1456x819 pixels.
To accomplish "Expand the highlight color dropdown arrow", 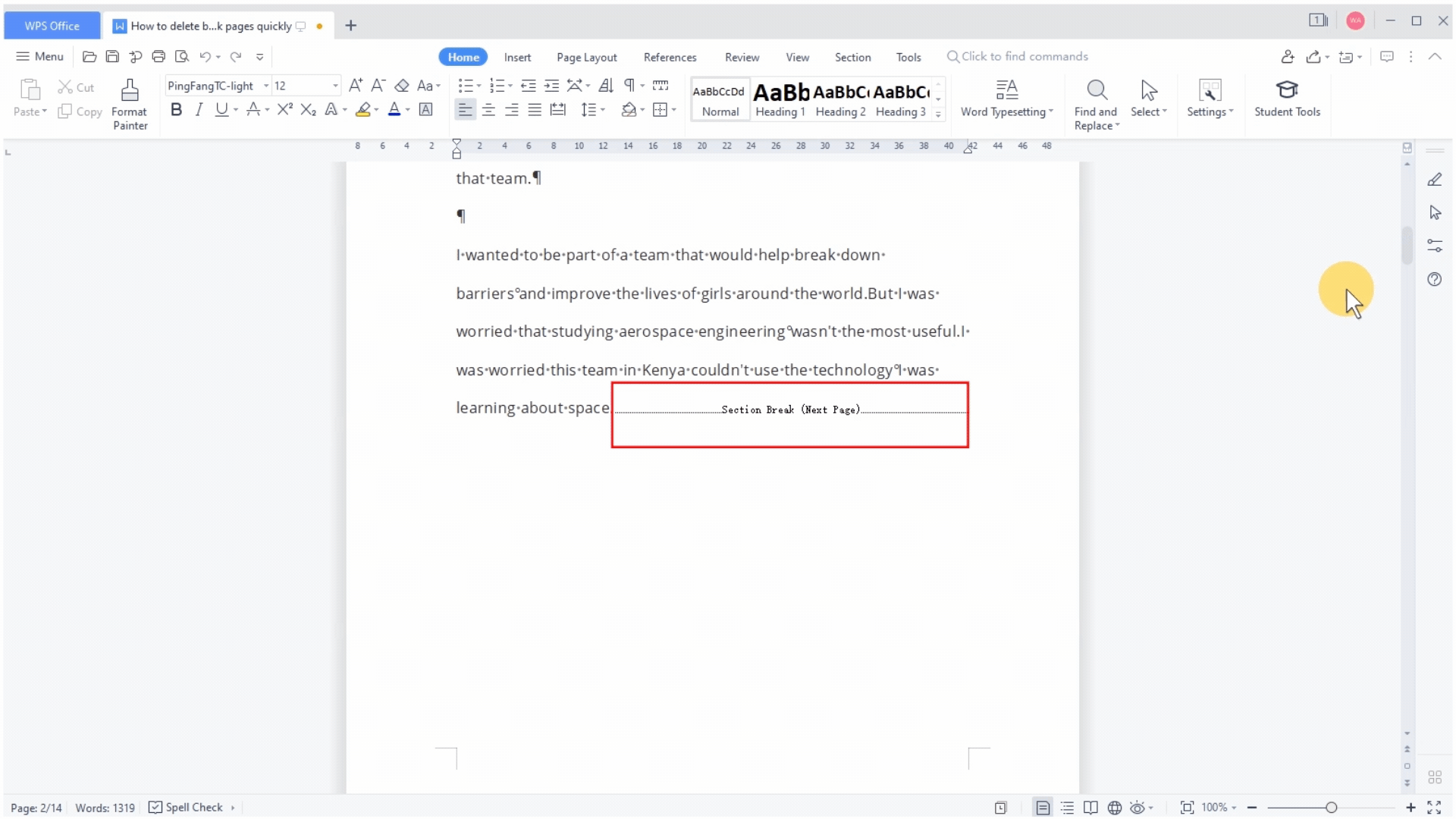I will 376,110.
